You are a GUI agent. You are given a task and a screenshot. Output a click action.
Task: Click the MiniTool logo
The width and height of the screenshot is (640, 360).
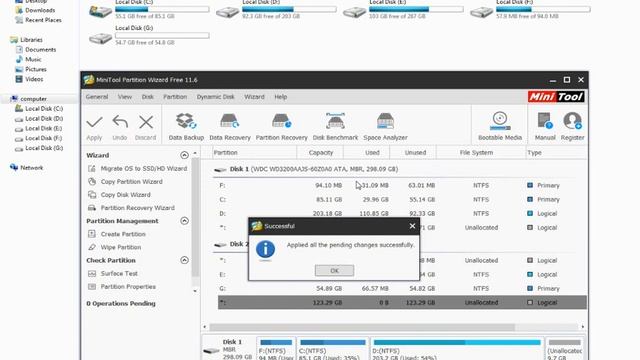pos(556,97)
